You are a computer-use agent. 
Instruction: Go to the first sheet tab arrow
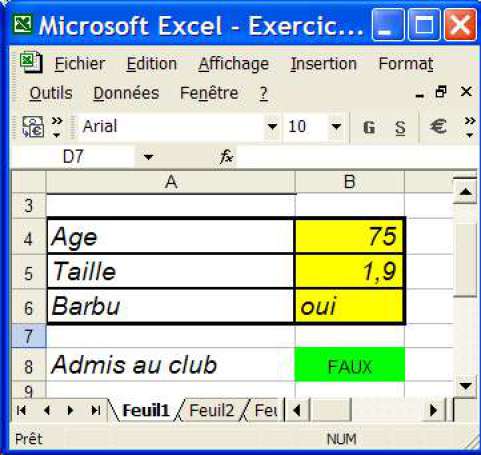pyautogui.click(x=21, y=410)
